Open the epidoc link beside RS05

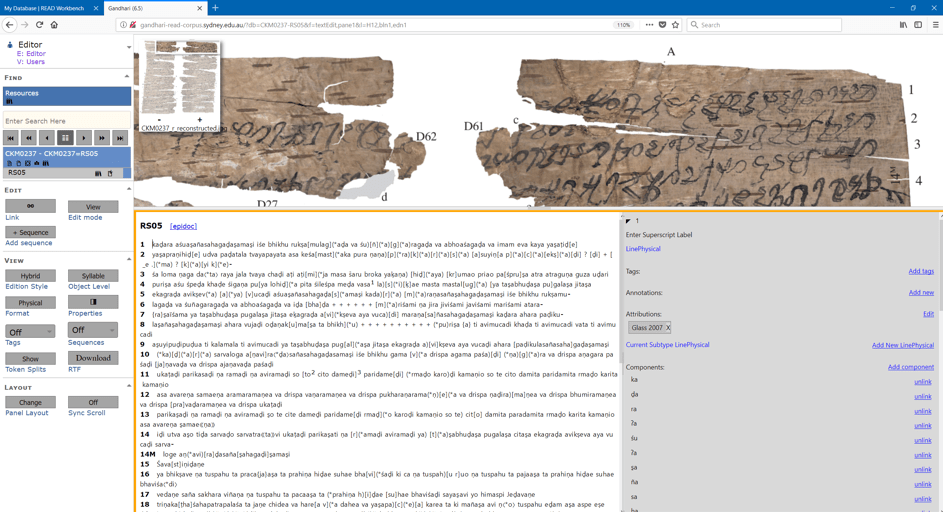point(183,227)
